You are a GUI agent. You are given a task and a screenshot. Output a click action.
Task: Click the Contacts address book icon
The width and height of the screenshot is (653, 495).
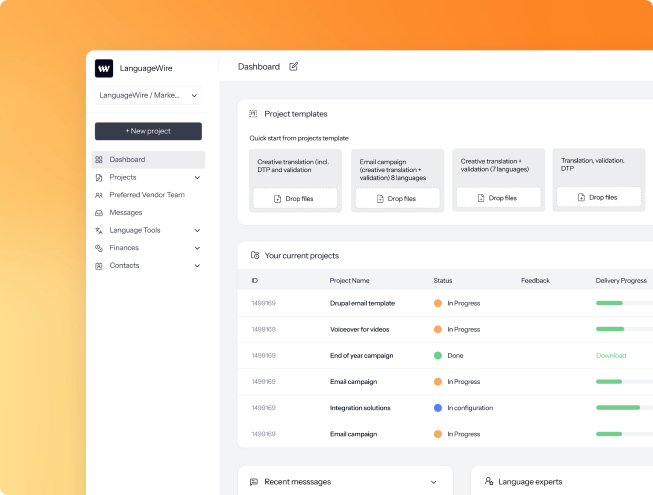click(99, 266)
